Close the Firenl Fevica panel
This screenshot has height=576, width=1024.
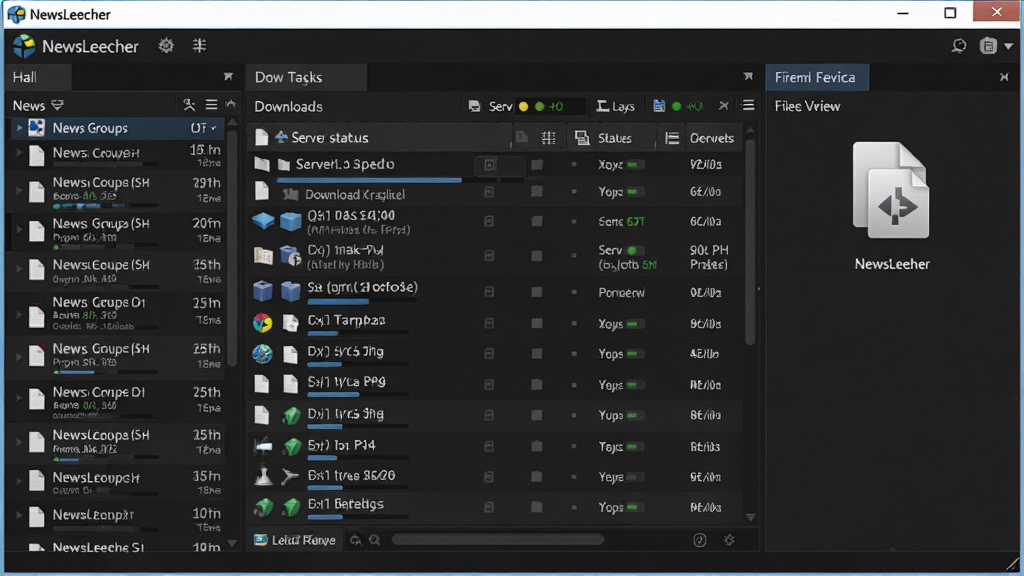(x=1004, y=77)
